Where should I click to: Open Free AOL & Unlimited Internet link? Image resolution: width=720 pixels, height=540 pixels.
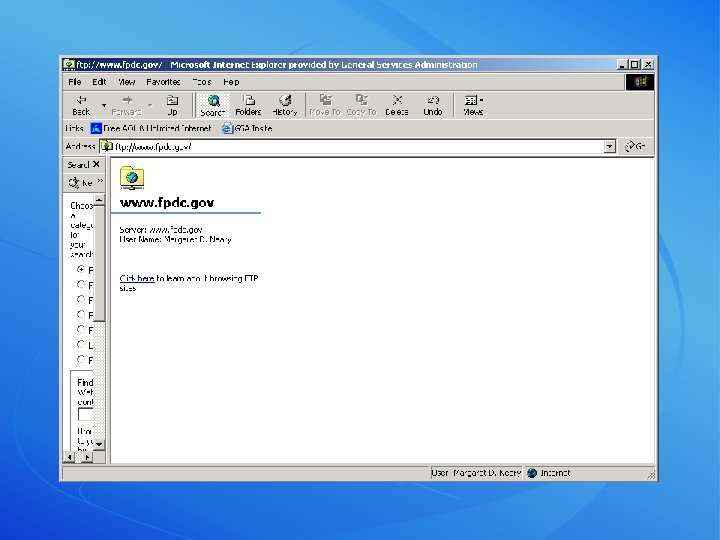[x=152, y=128]
